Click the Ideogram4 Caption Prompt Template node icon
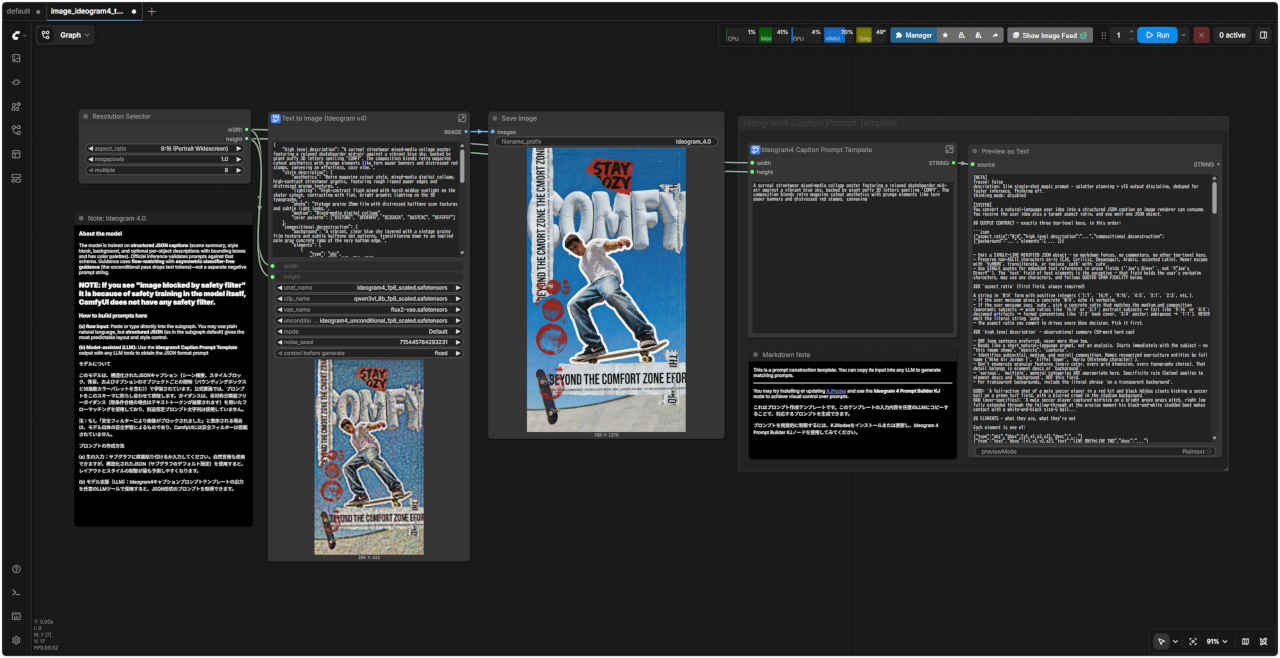Viewport: 1280px width, 658px height. pyautogui.click(x=754, y=149)
